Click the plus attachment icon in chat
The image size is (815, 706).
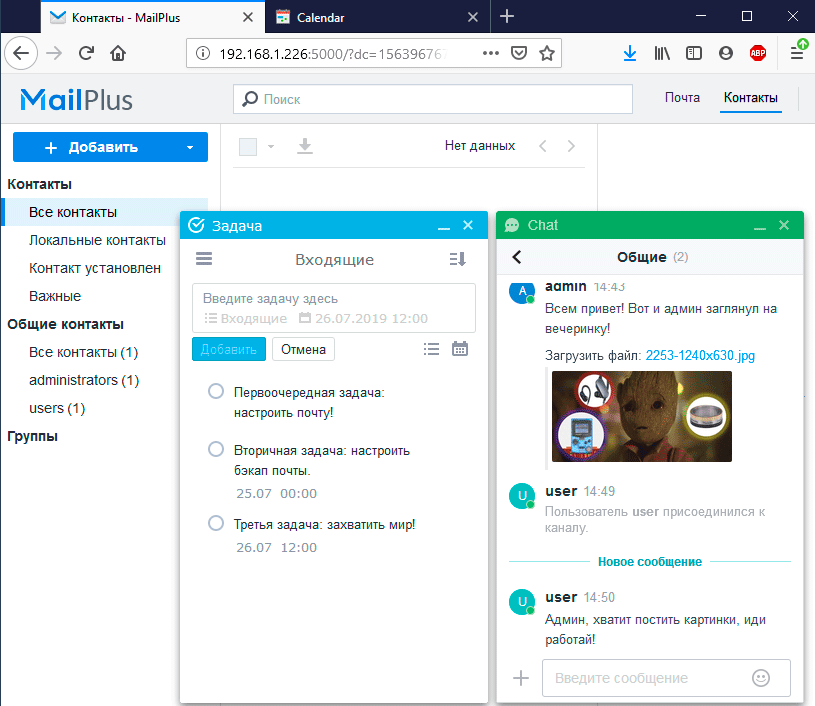click(520, 678)
